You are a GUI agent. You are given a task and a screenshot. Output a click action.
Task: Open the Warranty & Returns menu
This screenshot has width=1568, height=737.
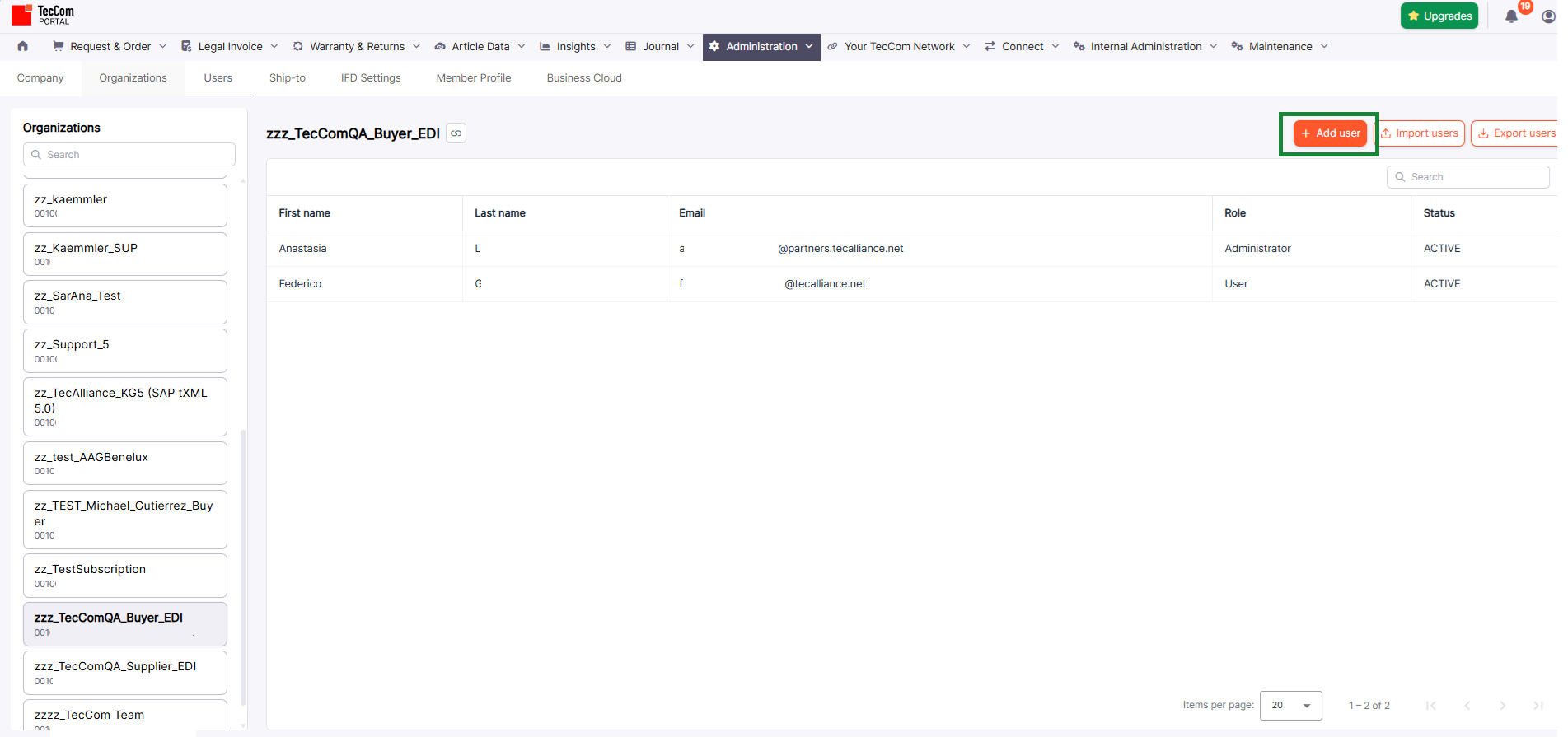pyautogui.click(x=357, y=47)
